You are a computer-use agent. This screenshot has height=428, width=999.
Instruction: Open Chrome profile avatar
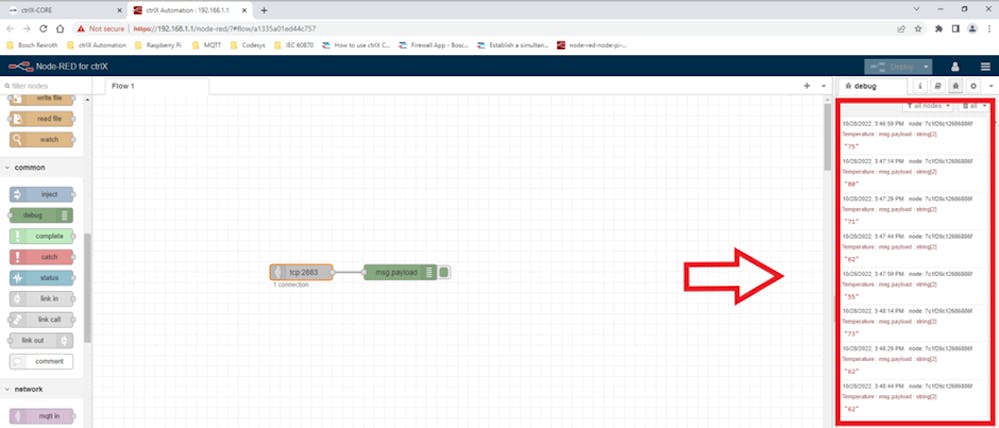972,29
